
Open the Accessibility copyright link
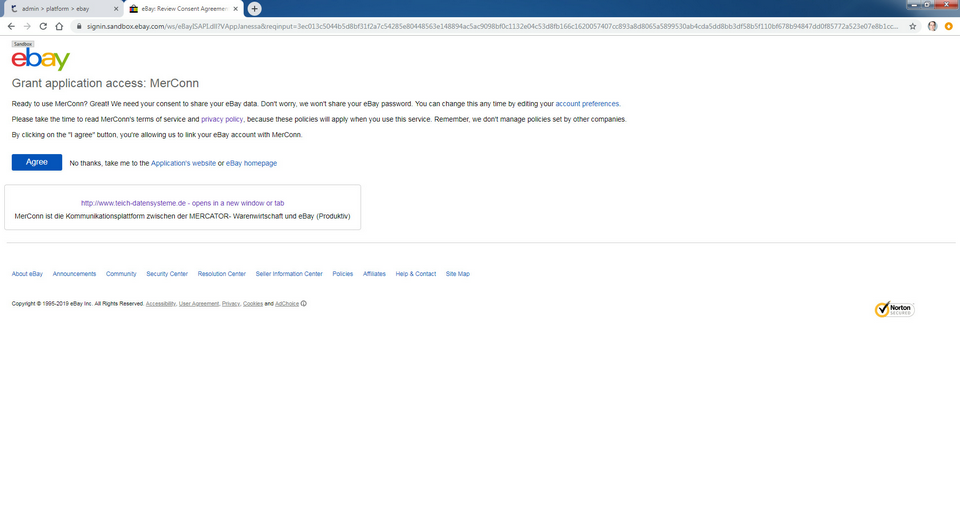click(161, 304)
